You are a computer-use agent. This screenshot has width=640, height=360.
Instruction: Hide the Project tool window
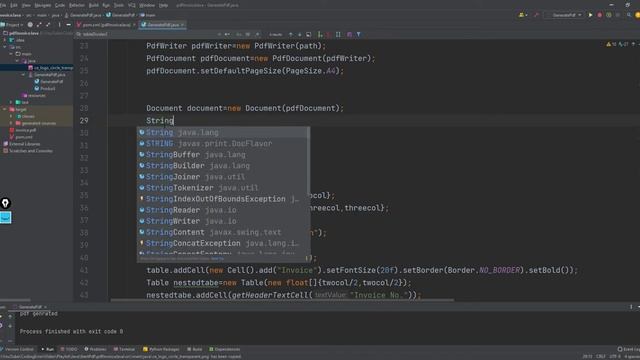[69, 25]
